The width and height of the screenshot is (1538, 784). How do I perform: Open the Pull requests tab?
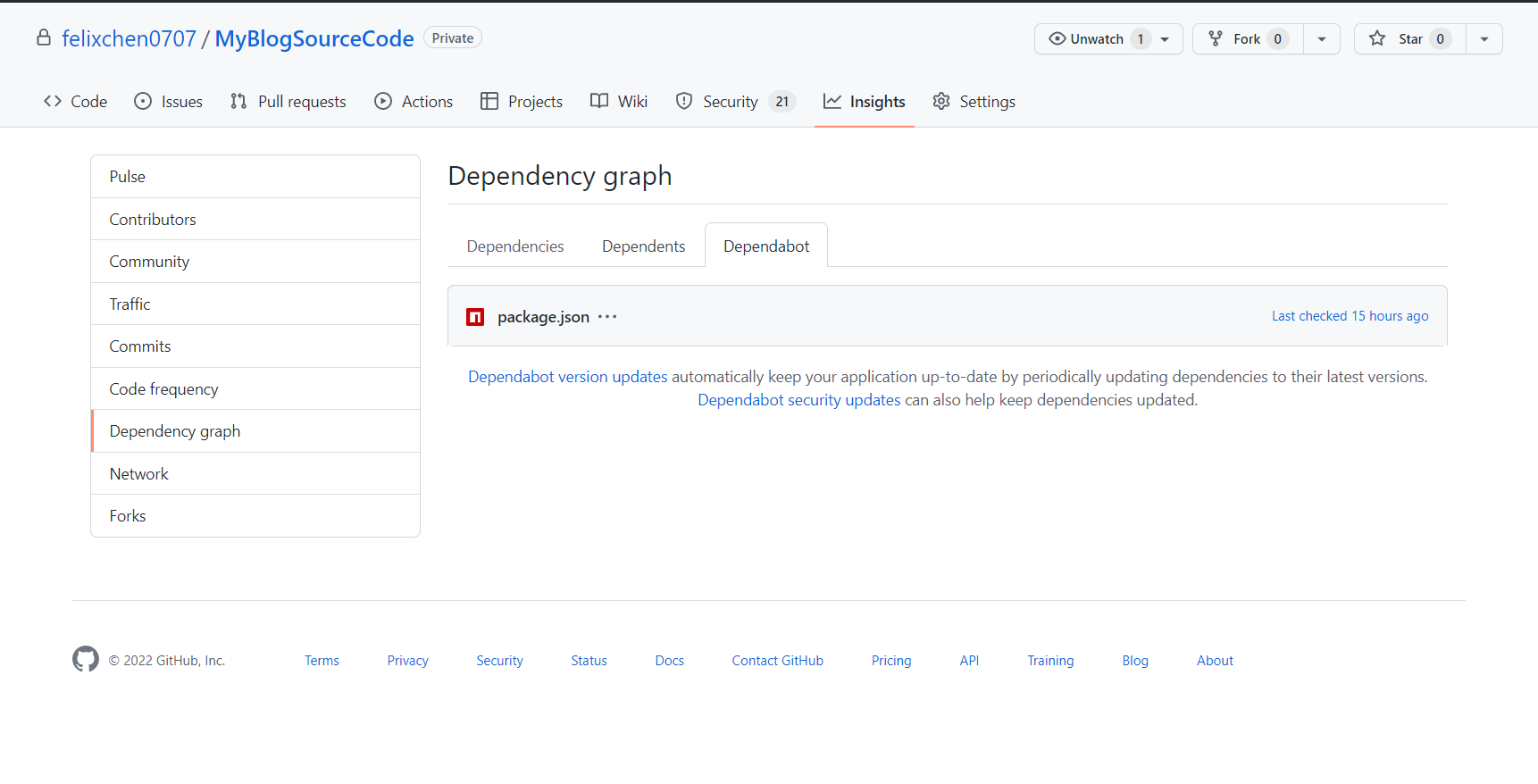288,102
